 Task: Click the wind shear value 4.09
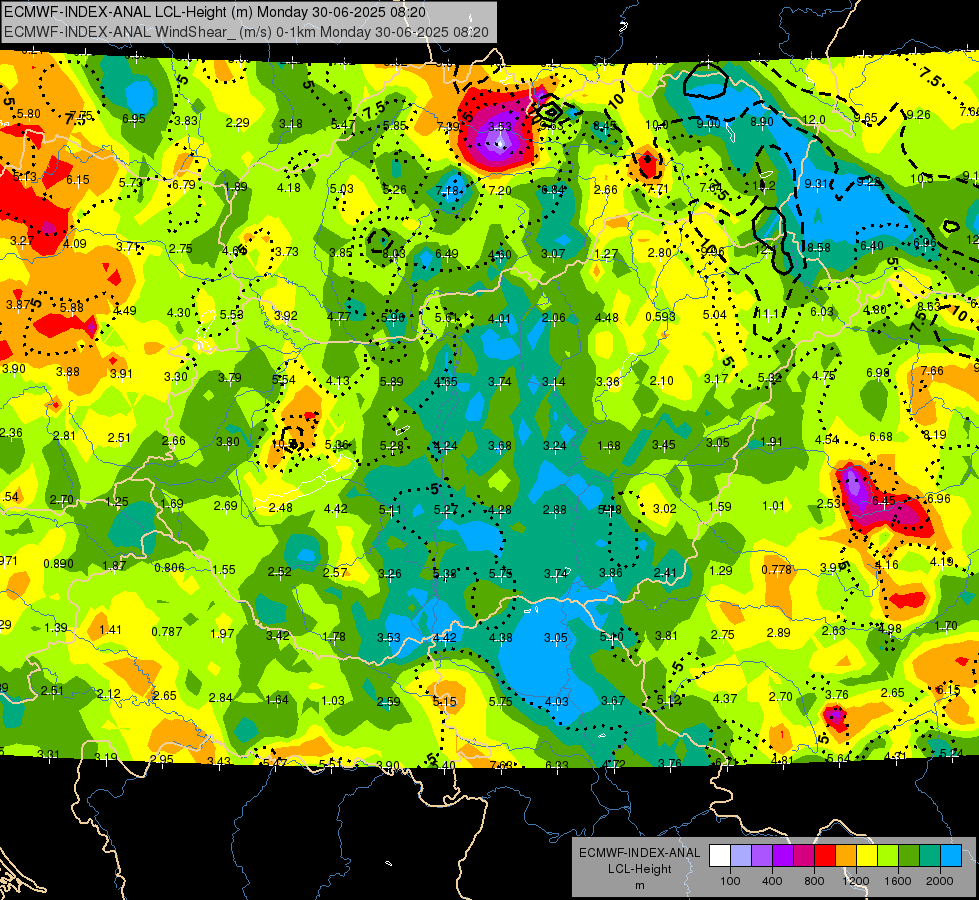tap(75, 244)
